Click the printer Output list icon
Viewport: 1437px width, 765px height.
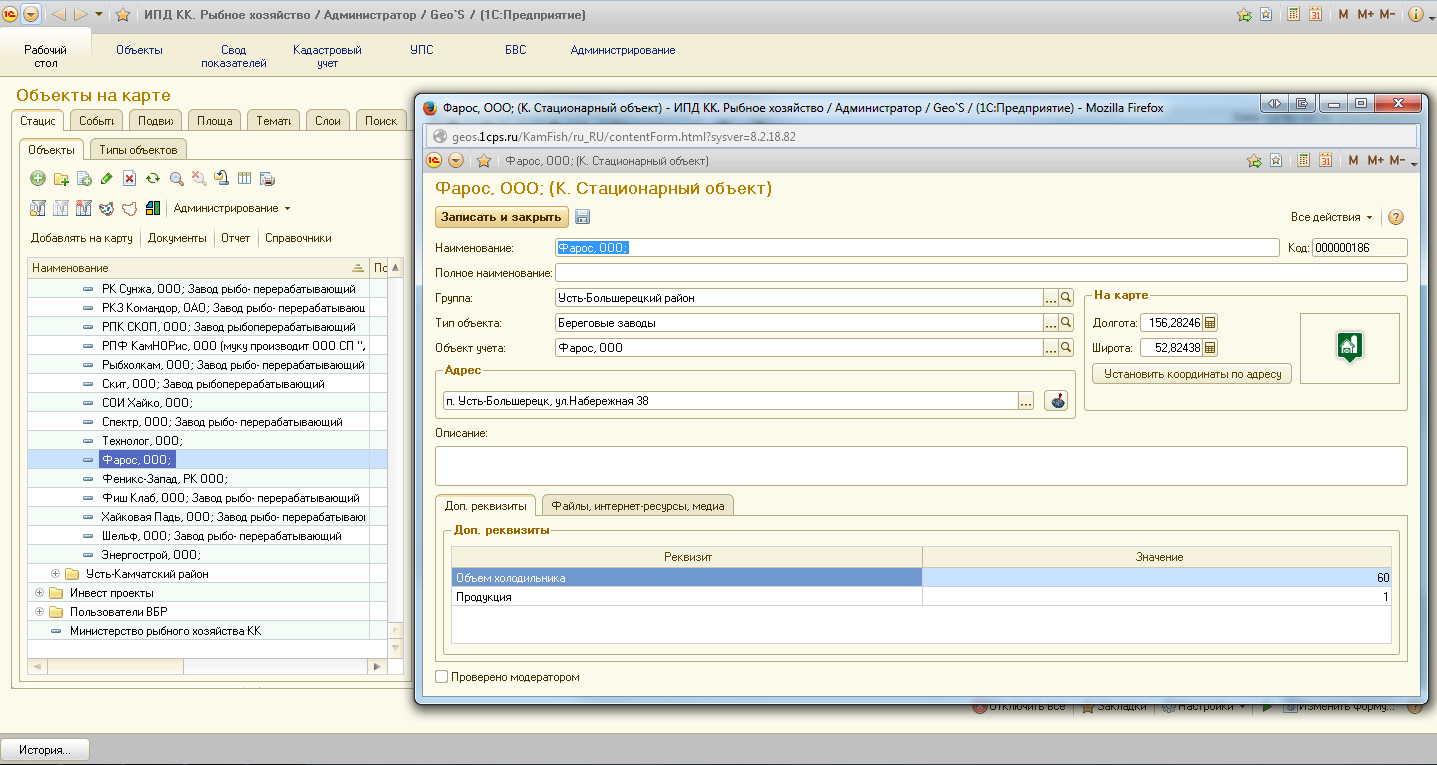coord(267,179)
